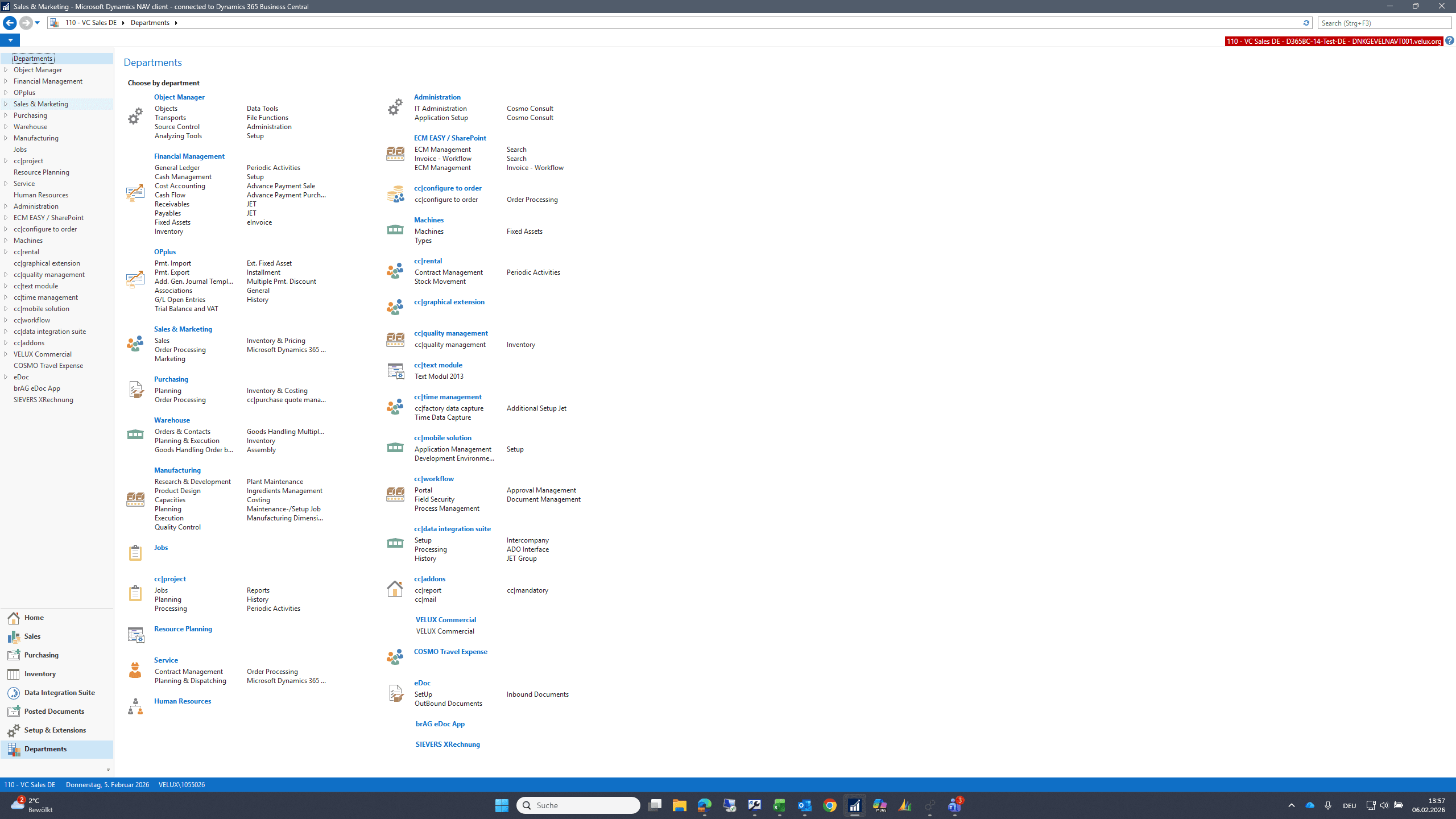Screen dimensions: 1456x819
Task: Click the Administration gears icon
Action: pyautogui.click(x=395, y=107)
